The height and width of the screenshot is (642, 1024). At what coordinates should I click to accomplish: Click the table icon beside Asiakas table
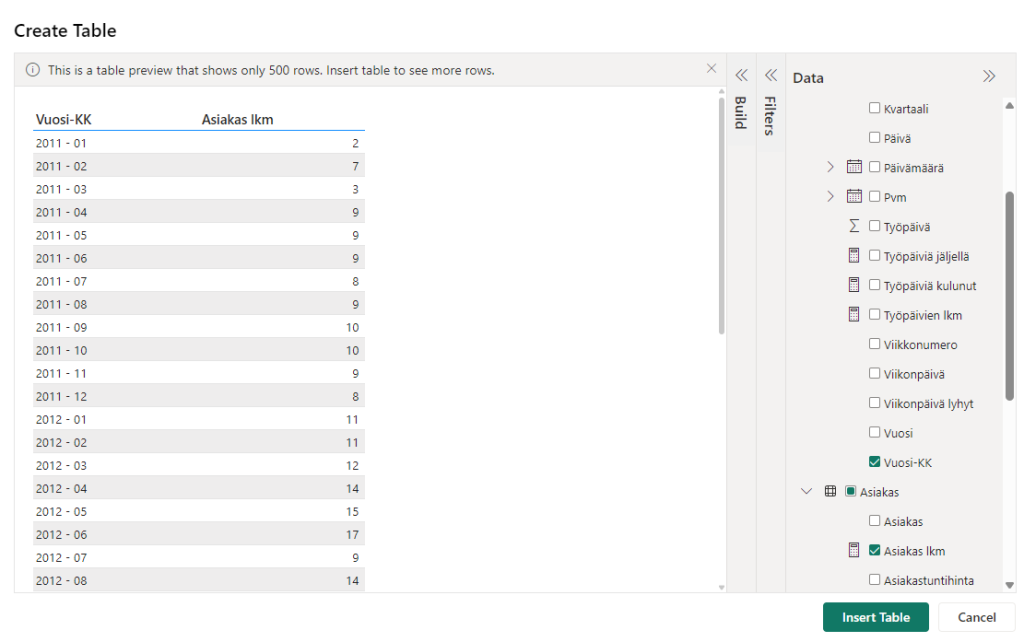(830, 491)
